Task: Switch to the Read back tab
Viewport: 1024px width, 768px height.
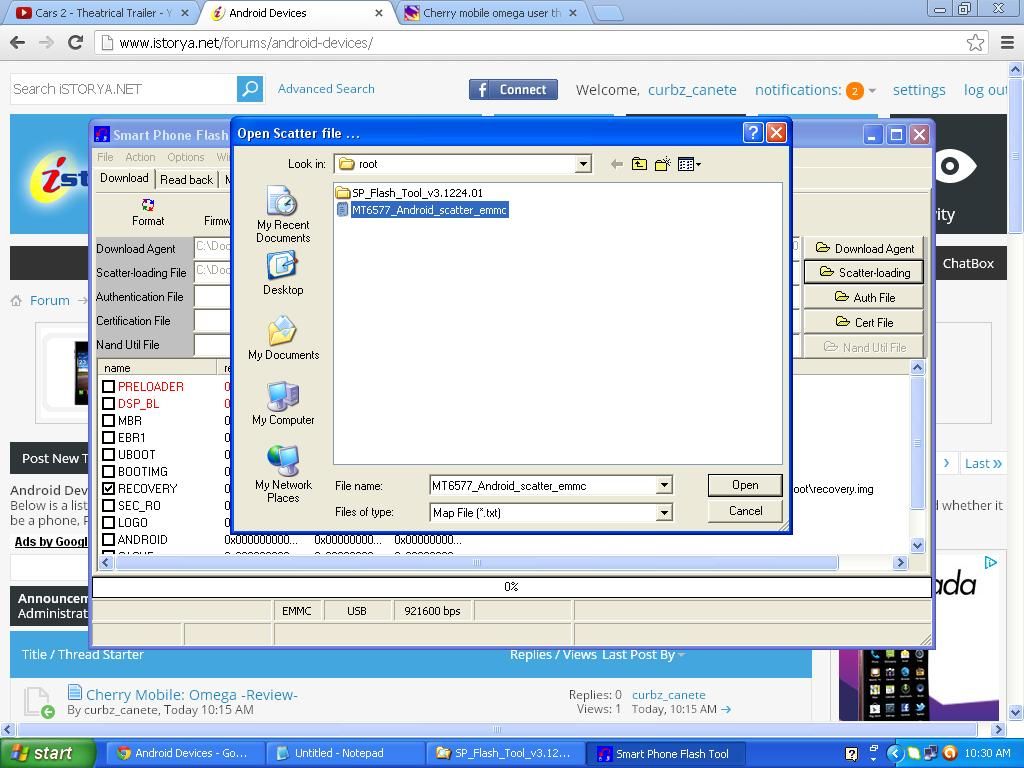Action: [186, 180]
